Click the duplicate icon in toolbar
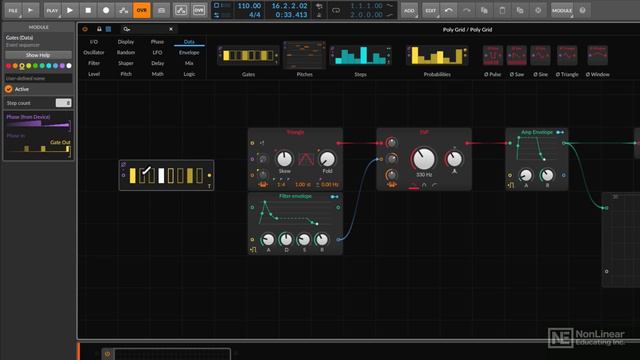Image resolution: width=640 pixels, height=360 pixels. point(520,11)
